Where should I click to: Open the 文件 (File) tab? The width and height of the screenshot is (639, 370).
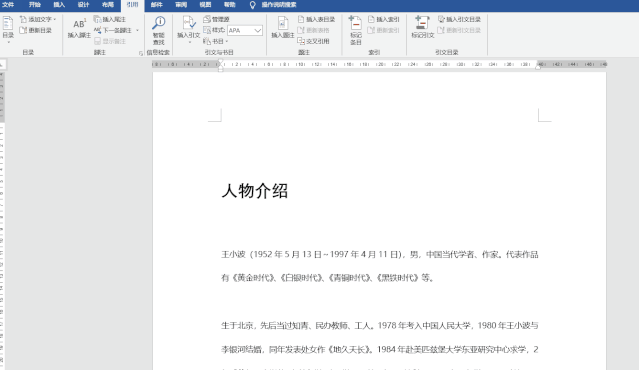[8, 5]
